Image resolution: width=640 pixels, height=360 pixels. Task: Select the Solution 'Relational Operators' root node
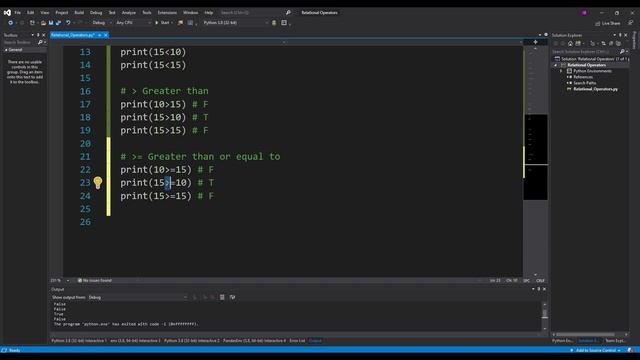591,59
